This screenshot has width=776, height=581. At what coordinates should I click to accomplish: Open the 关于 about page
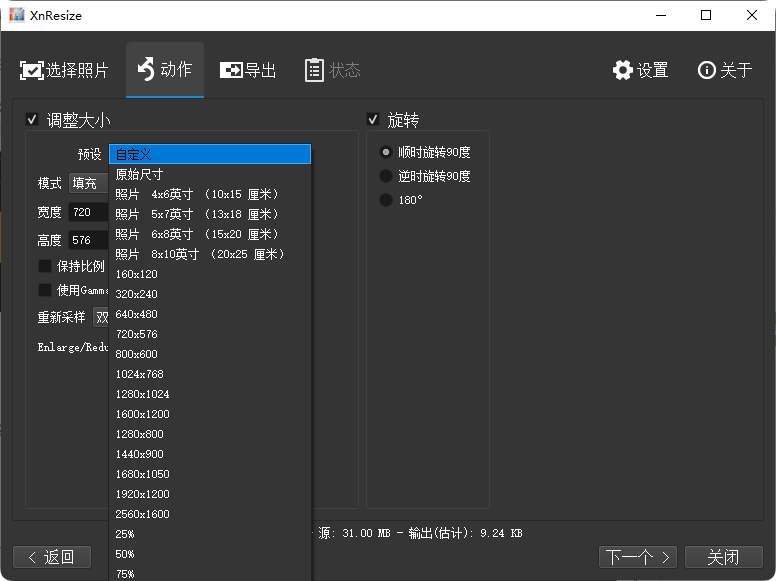pyautogui.click(x=725, y=70)
